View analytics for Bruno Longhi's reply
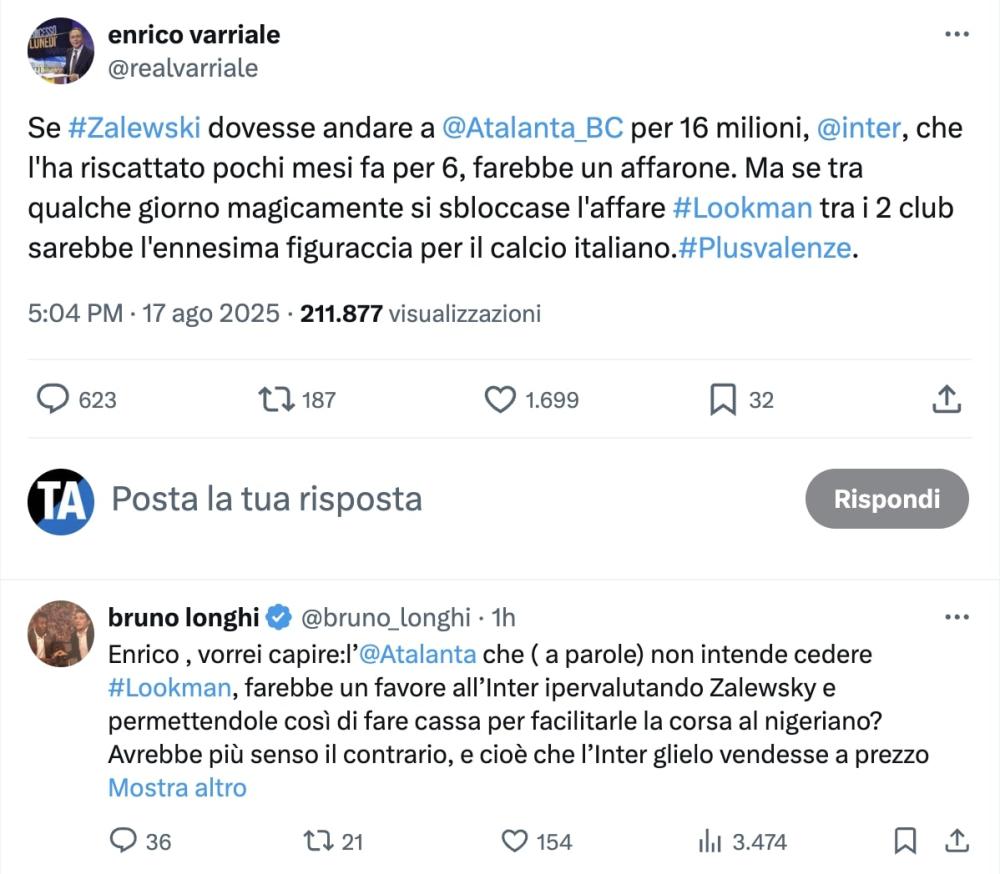The height and width of the screenshot is (874, 1000). click(710, 841)
